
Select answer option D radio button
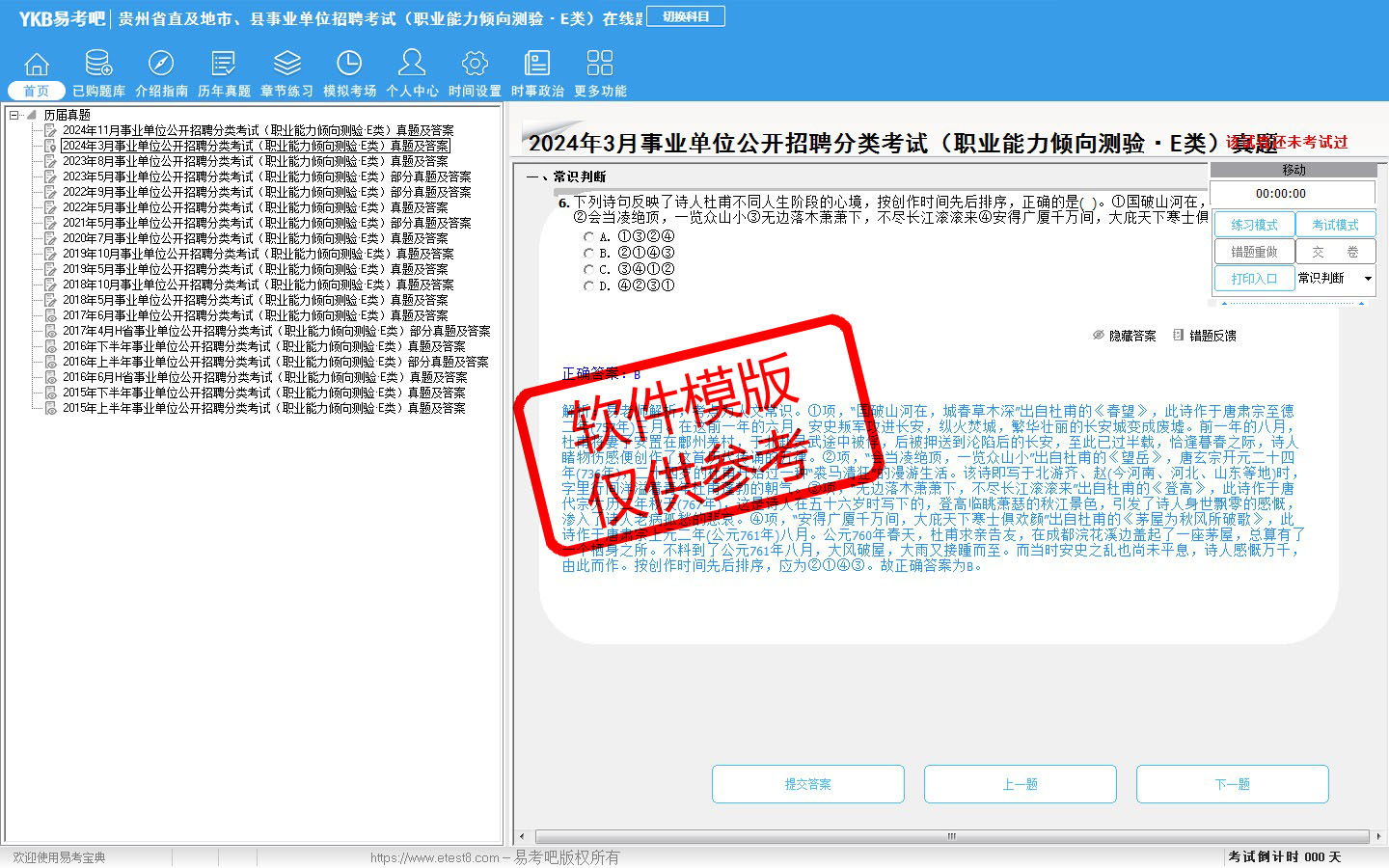589,285
